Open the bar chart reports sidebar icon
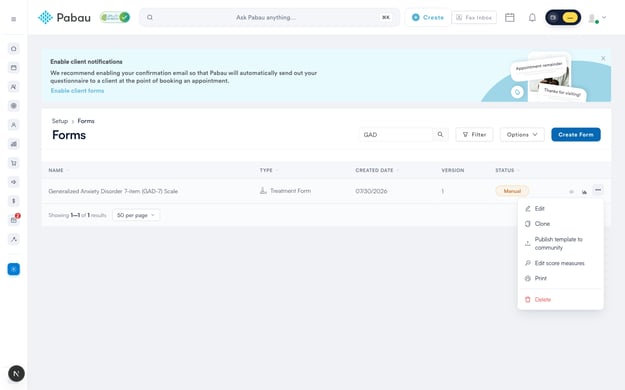Screen dimensions: 625x390 click(14, 144)
